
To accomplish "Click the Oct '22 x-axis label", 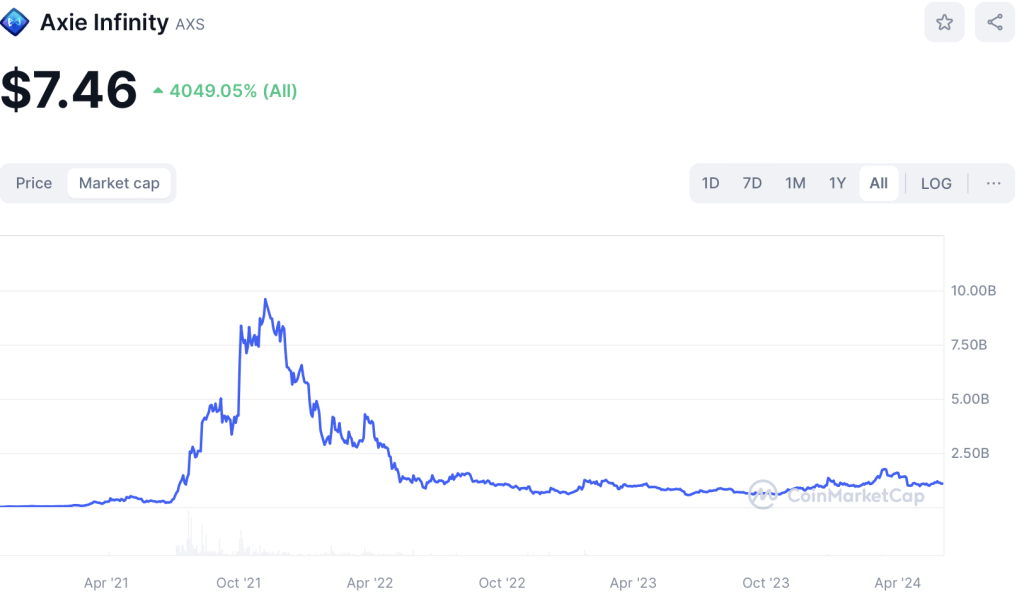I will coord(502,583).
